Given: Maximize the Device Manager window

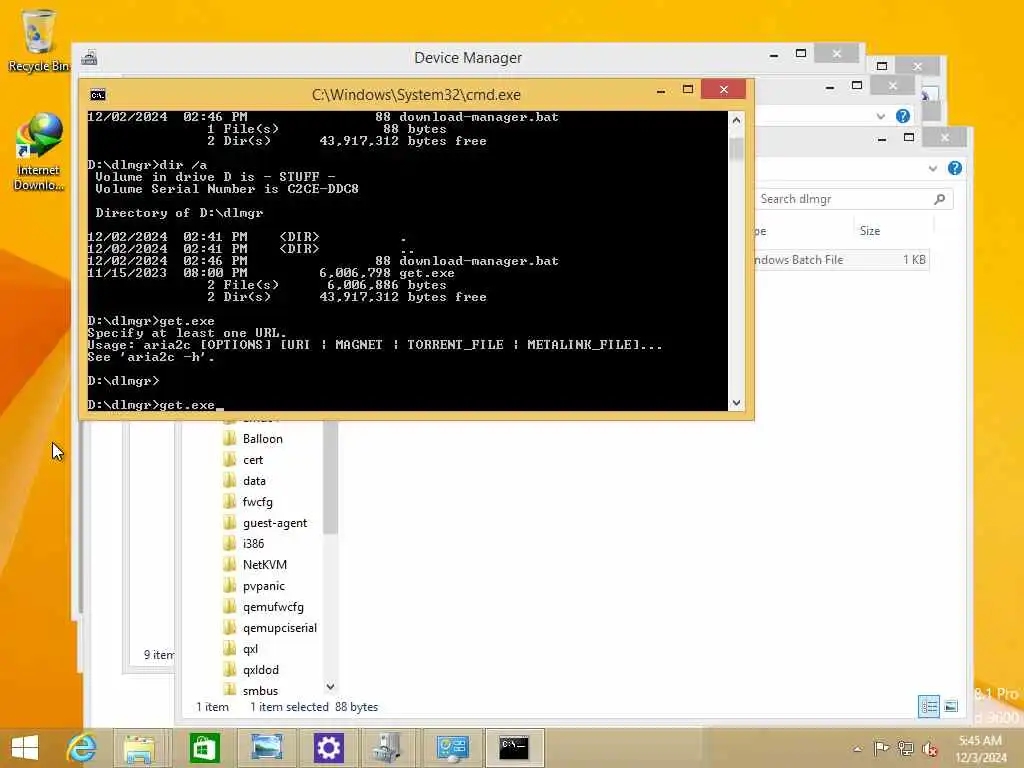Looking at the screenshot, I should 801,54.
